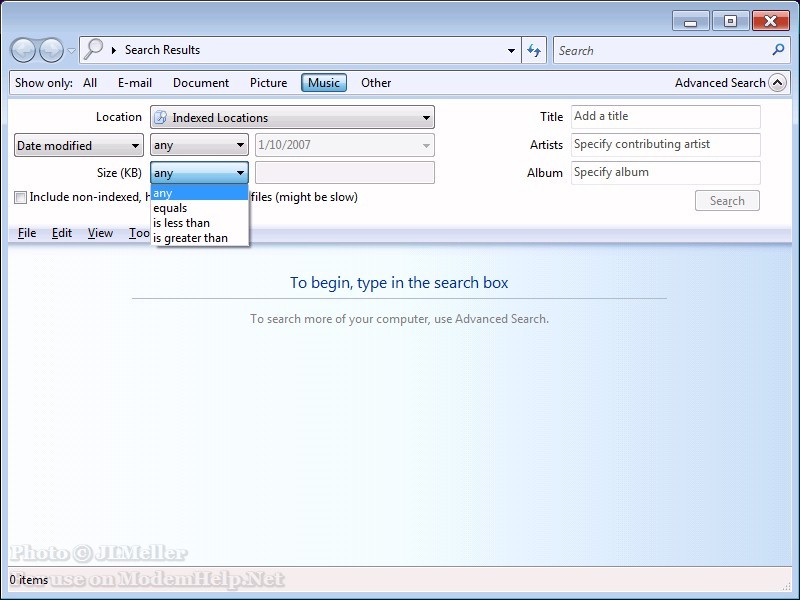
Task: Click the arrow before Search Results
Action: tap(114, 50)
